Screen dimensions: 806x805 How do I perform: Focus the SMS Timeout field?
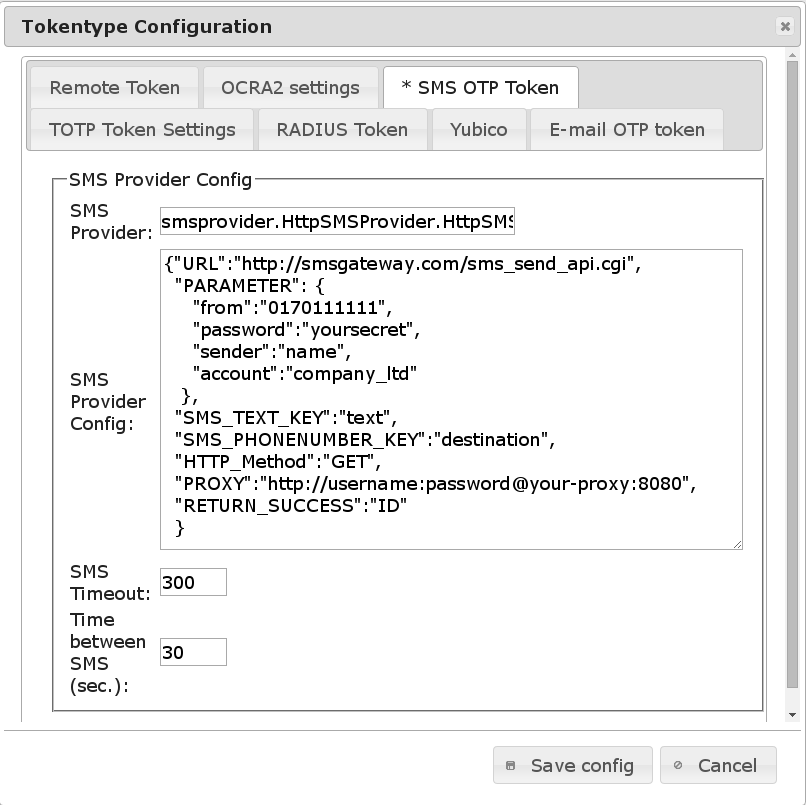coord(193,582)
